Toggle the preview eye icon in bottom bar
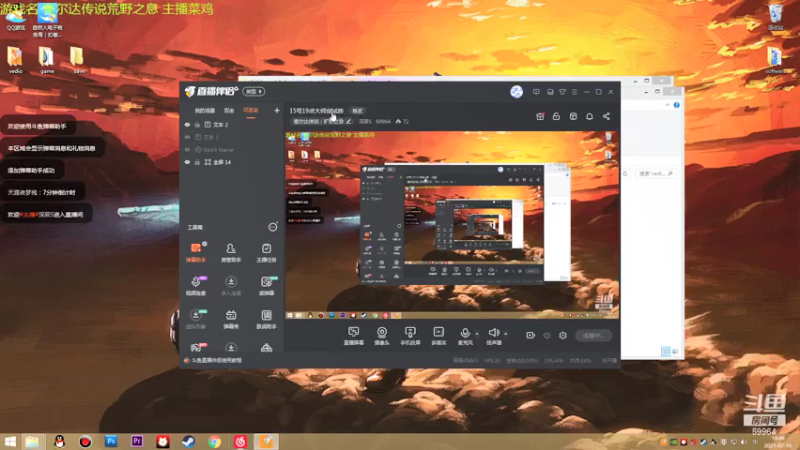Screen dimensions: 800x450 point(547,335)
